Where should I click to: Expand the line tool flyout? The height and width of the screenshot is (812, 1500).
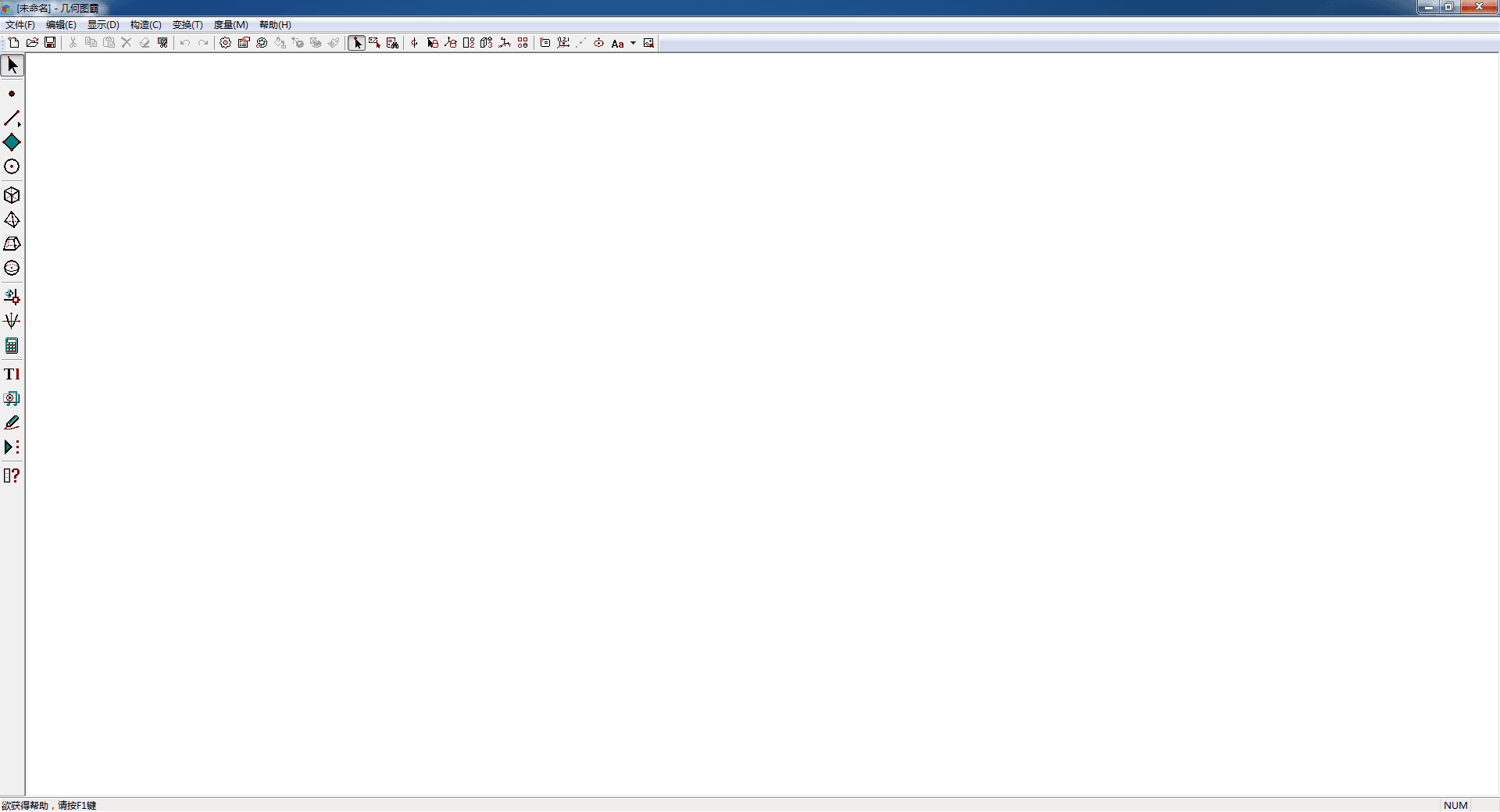[12, 119]
